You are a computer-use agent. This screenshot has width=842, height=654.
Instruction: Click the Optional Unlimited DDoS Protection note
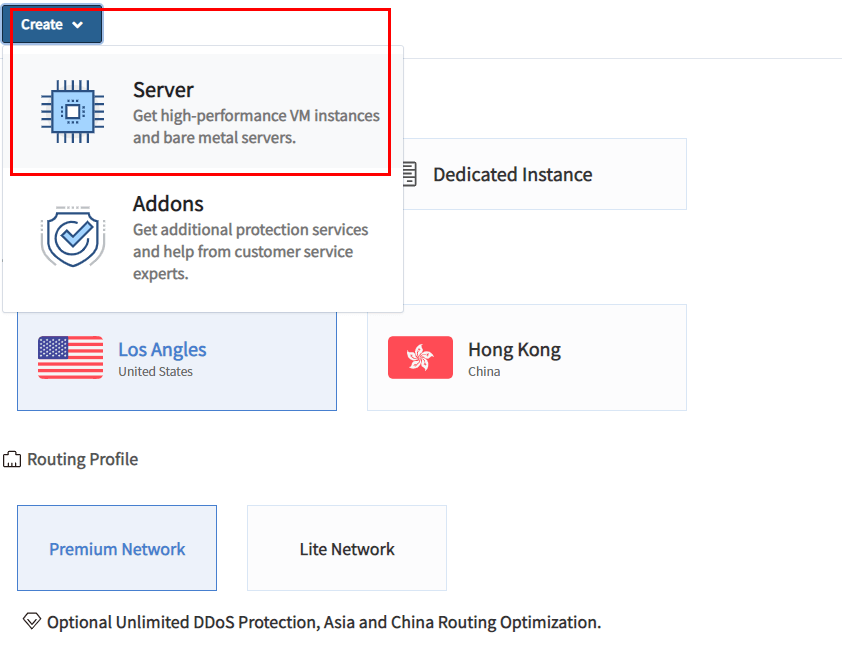pyautogui.click(x=324, y=622)
